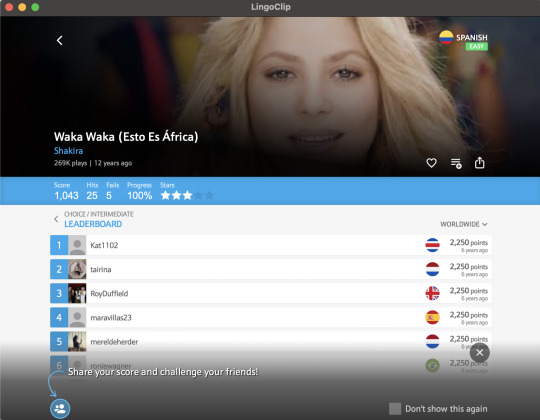The height and width of the screenshot is (420, 540).
Task: Open tairina's profile picture
Action: [x=77, y=269]
